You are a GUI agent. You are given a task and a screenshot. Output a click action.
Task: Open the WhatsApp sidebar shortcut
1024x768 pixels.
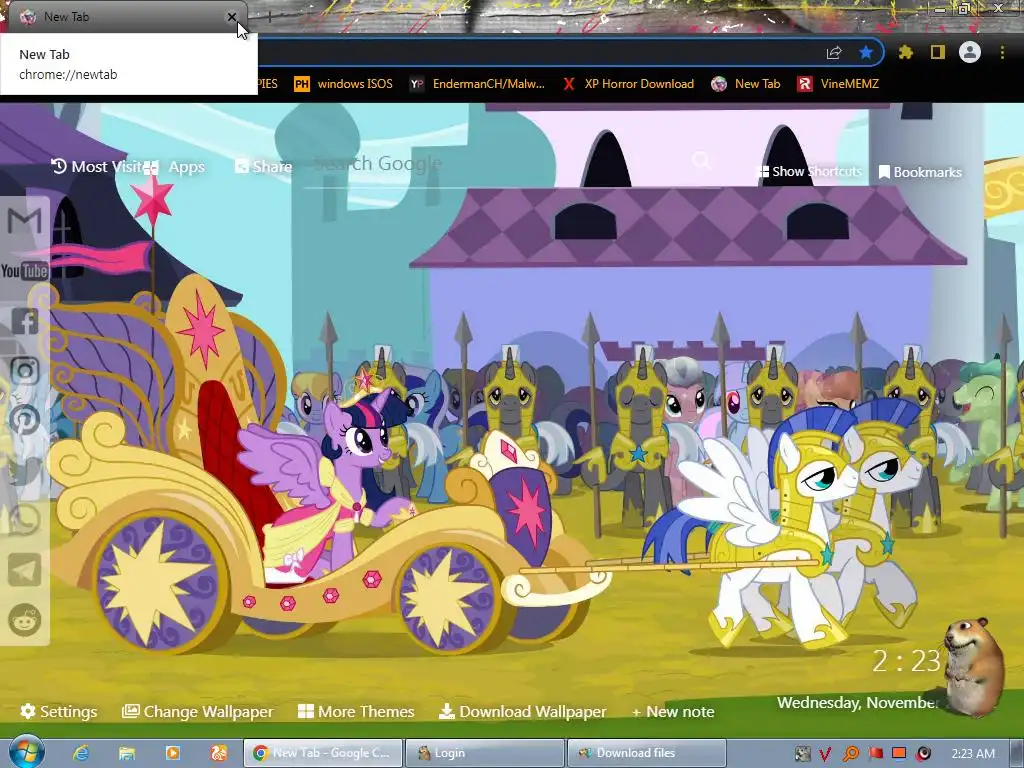click(x=24, y=520)
